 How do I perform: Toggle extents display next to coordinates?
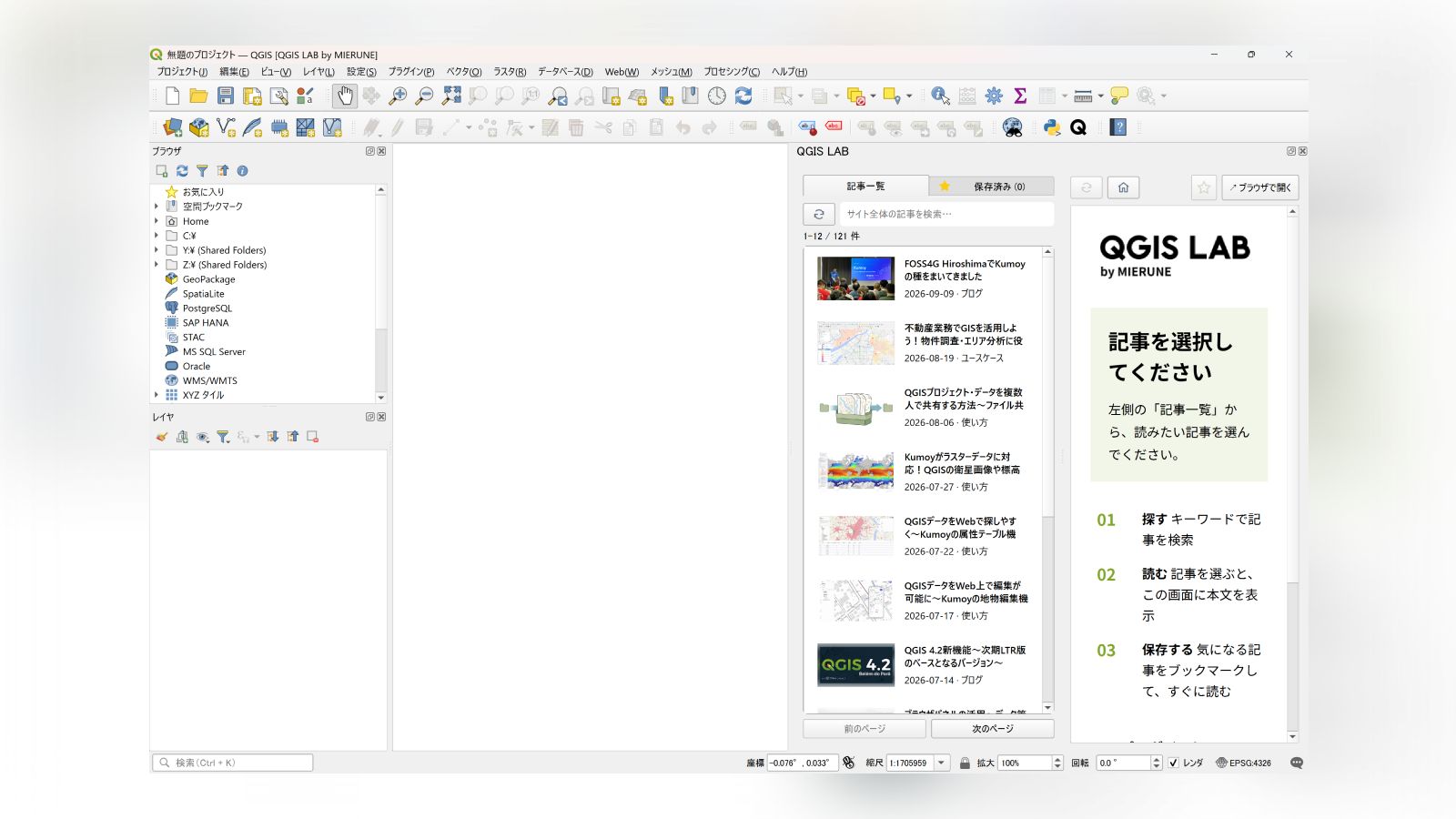pos(849,763)
